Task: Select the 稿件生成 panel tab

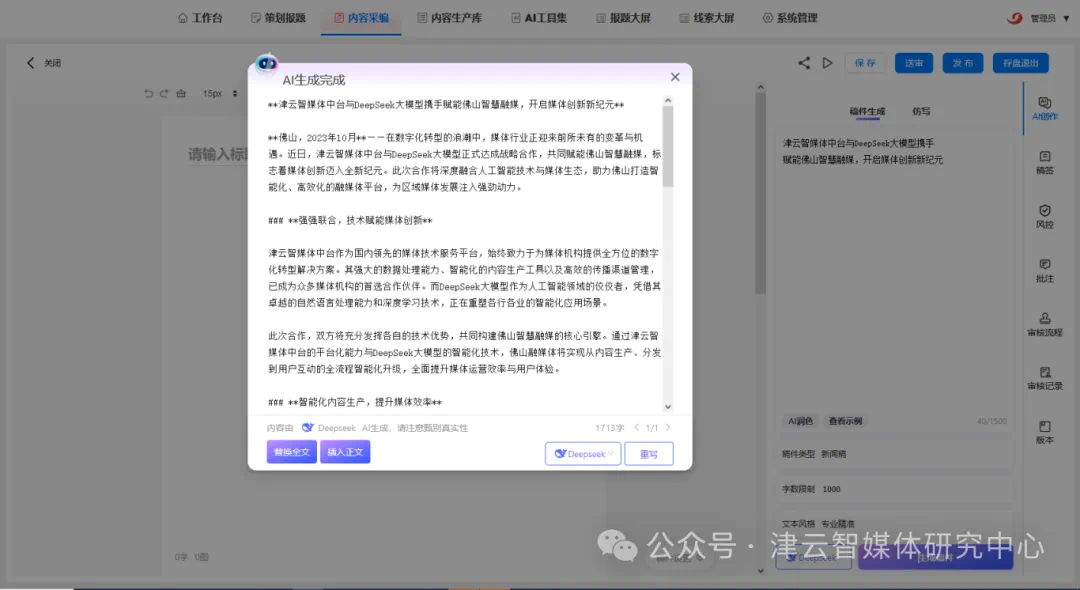Action: tap(867, 111)
